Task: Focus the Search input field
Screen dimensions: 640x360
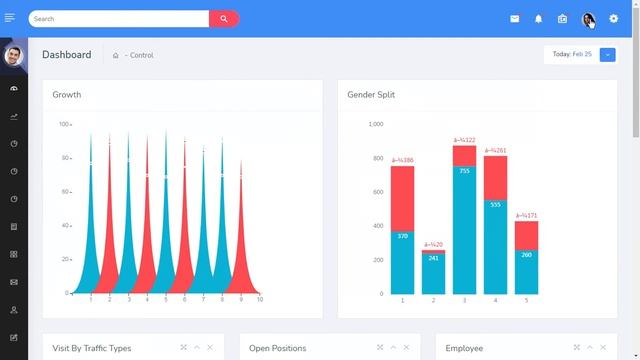Action: tap(119, 19)
